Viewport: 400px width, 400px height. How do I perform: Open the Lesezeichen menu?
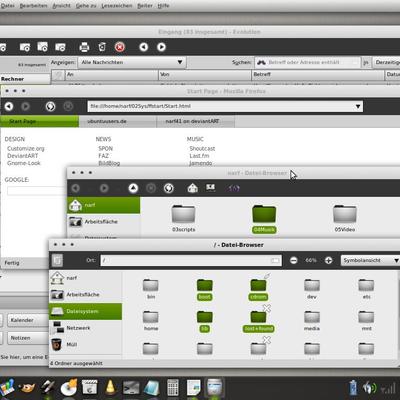coord(116,6)
